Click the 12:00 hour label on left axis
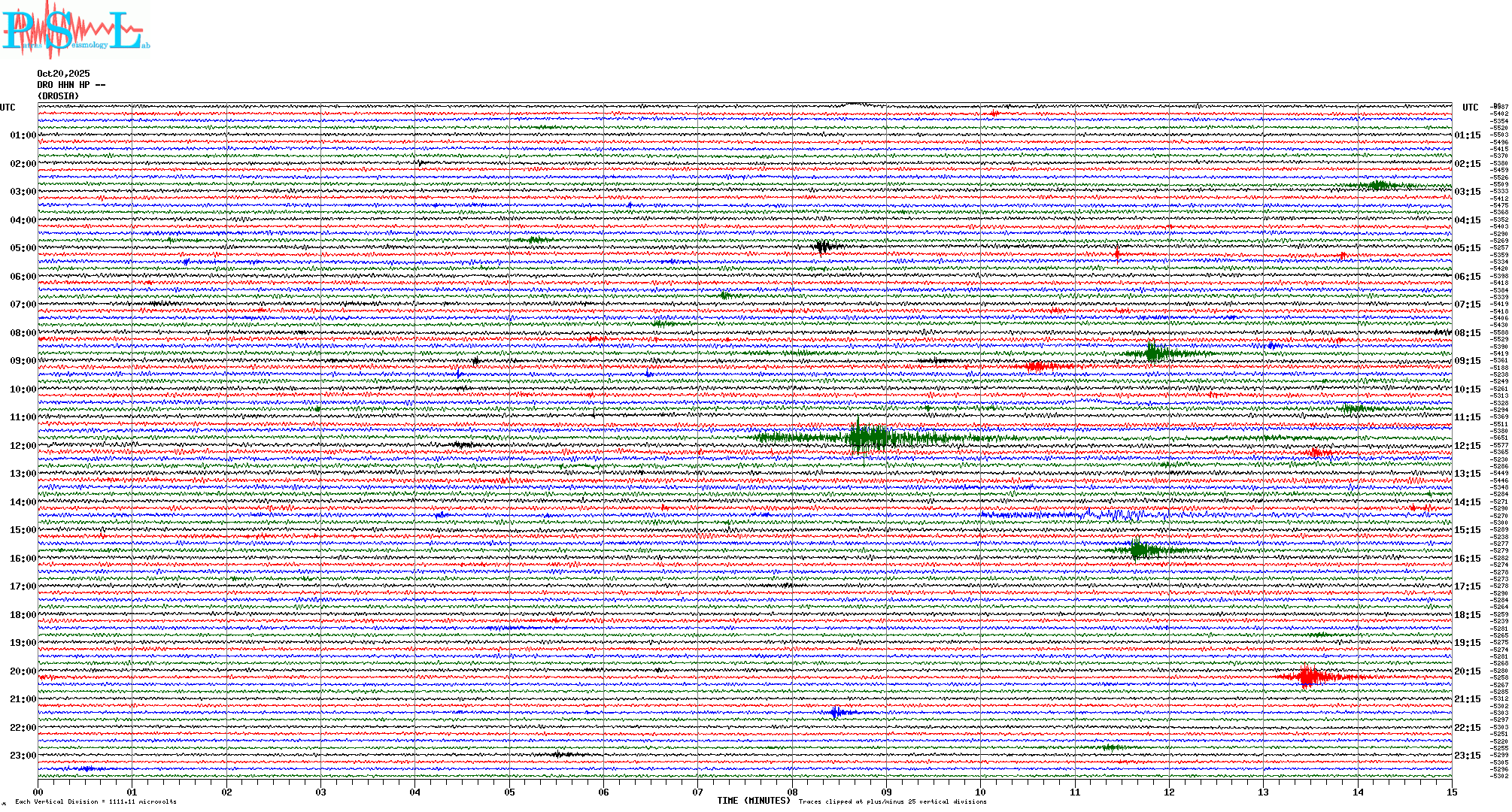The height and width of the screenshot is (812, 1512). click(23, 446)
